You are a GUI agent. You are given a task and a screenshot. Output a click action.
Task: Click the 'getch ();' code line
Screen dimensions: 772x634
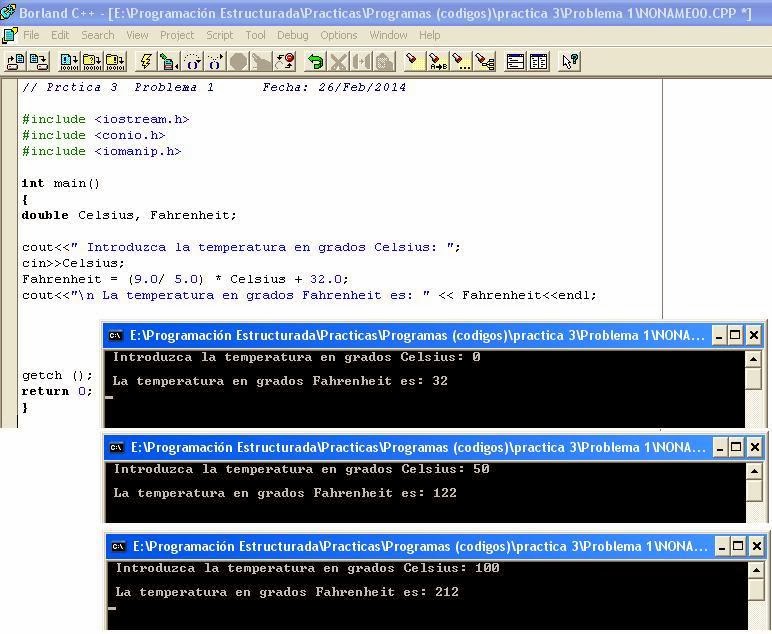click(x=57, y=376)
